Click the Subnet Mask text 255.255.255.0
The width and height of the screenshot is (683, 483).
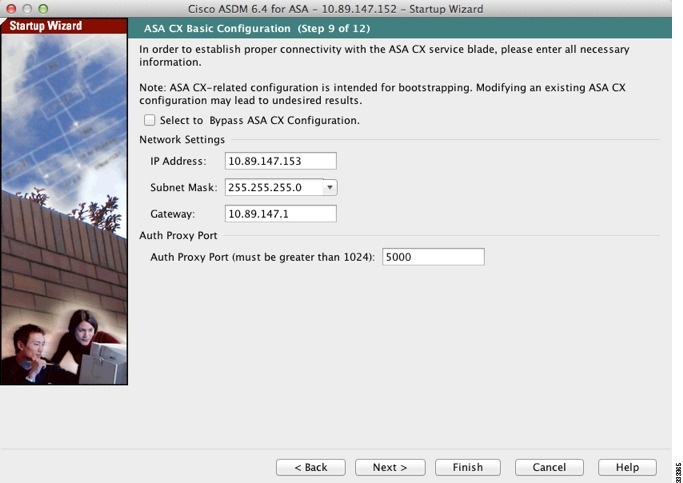(265, 188)
